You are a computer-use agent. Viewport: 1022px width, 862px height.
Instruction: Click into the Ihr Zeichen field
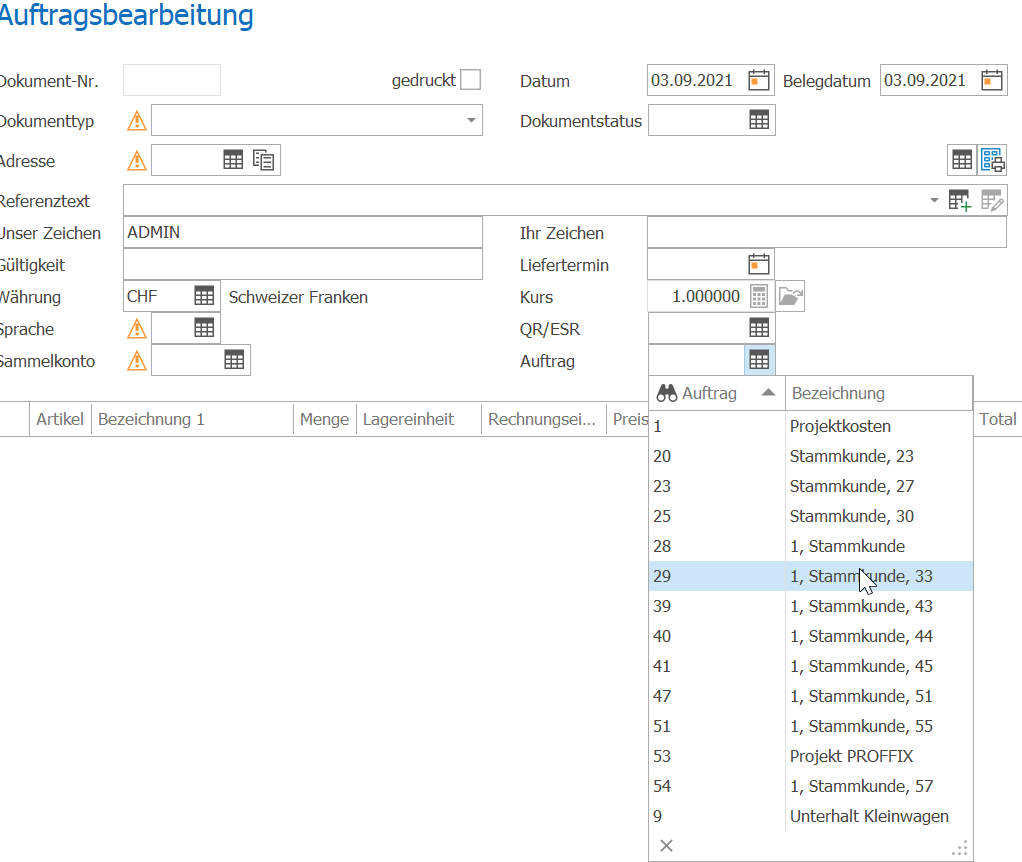click(x=826, y=232)
